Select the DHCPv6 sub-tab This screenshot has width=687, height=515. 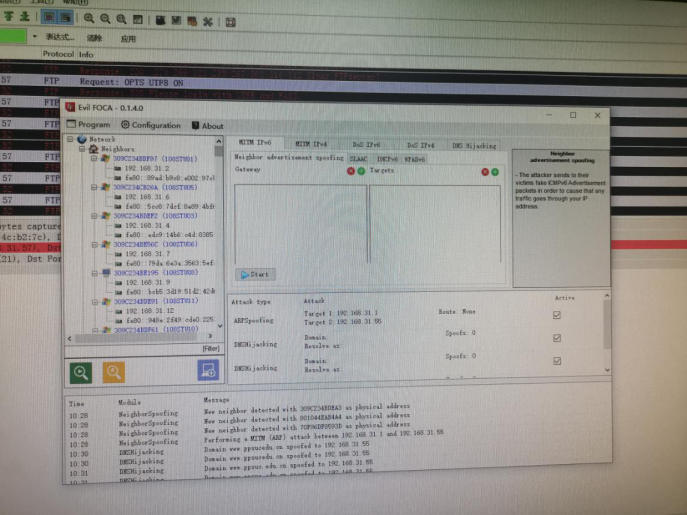pos(387,159)
